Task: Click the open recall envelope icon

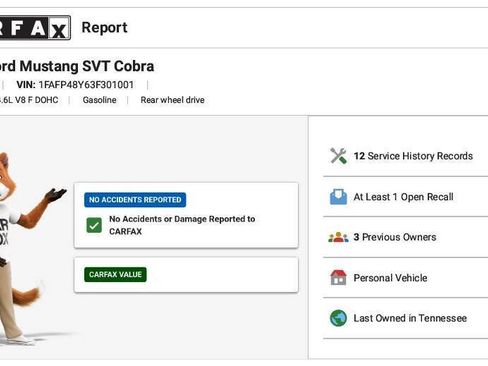Action: coord(338,197)
